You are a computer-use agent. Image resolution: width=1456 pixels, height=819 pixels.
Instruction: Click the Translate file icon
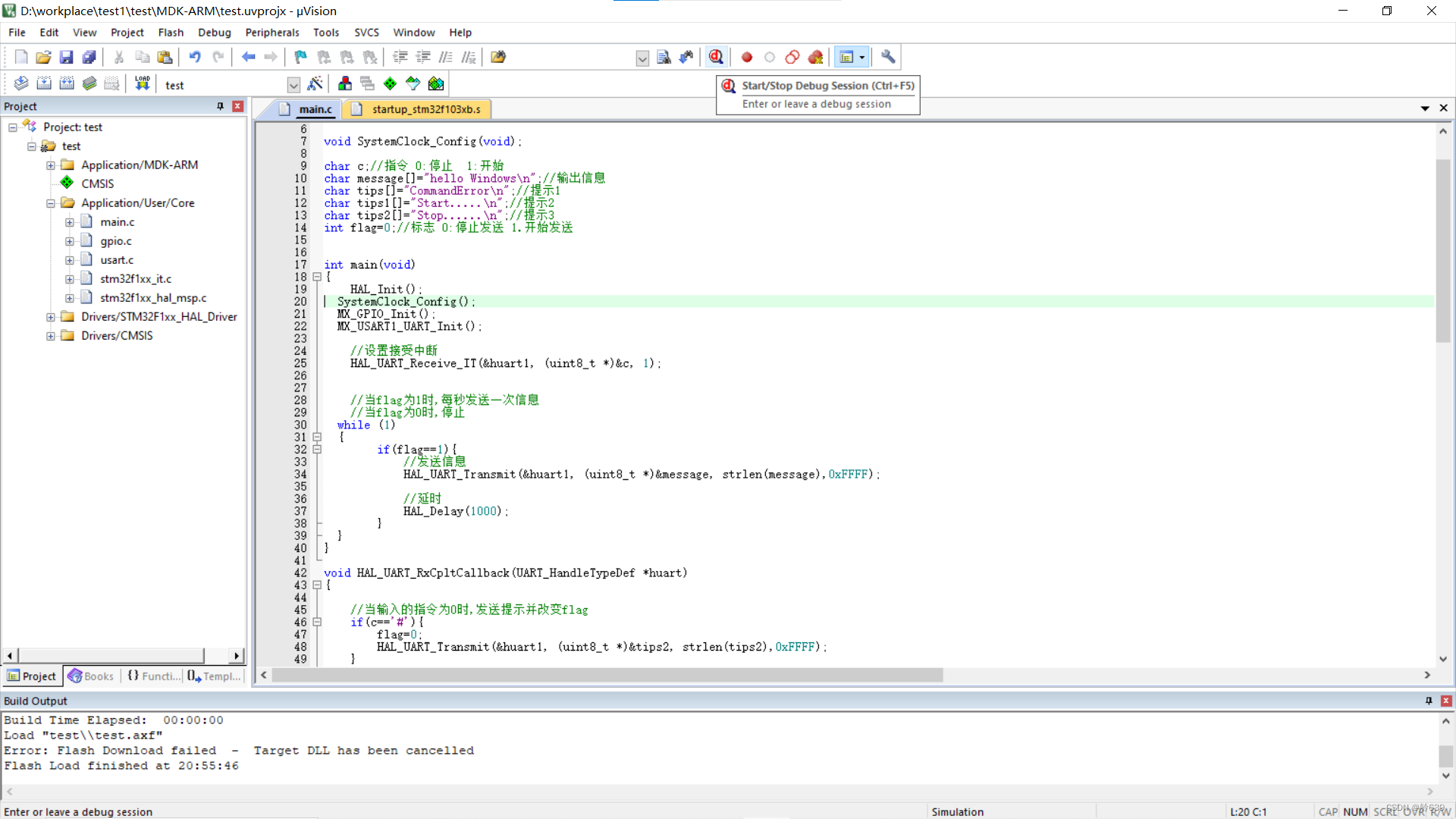pyautogui.click(x=21, y=83)
